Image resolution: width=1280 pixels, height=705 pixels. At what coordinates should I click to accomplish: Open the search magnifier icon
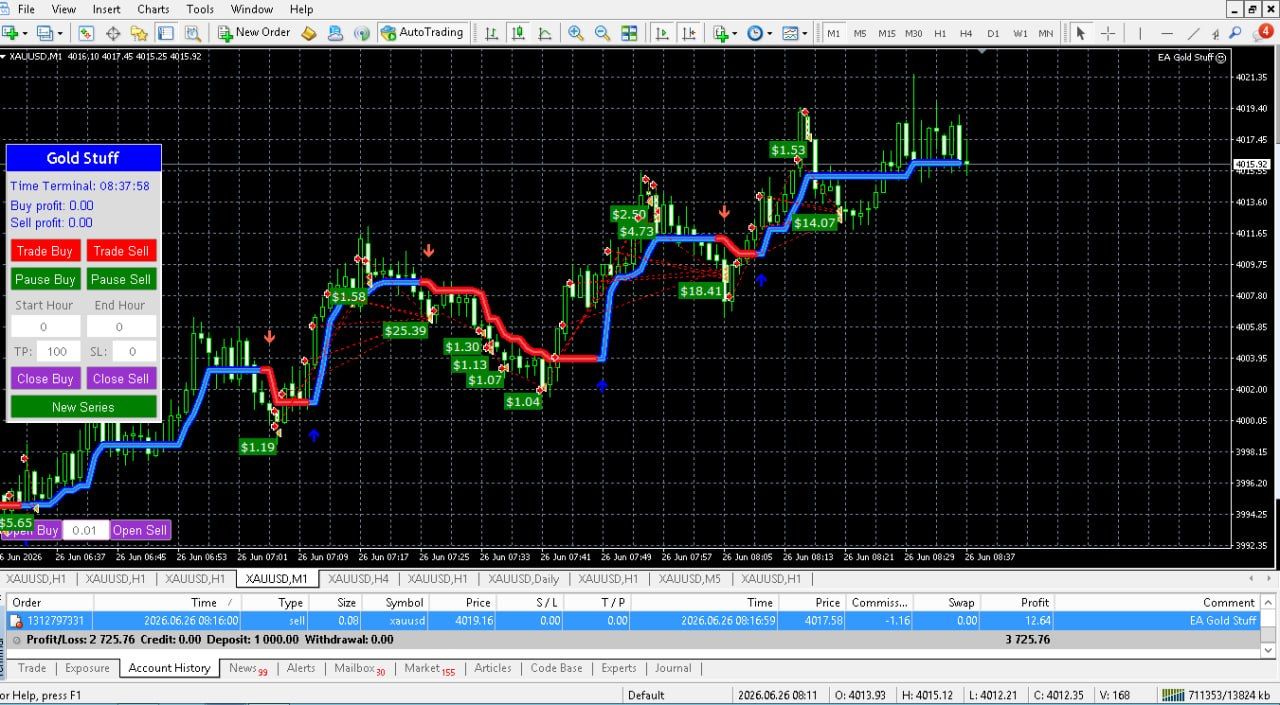click(x=1236, y=33)
